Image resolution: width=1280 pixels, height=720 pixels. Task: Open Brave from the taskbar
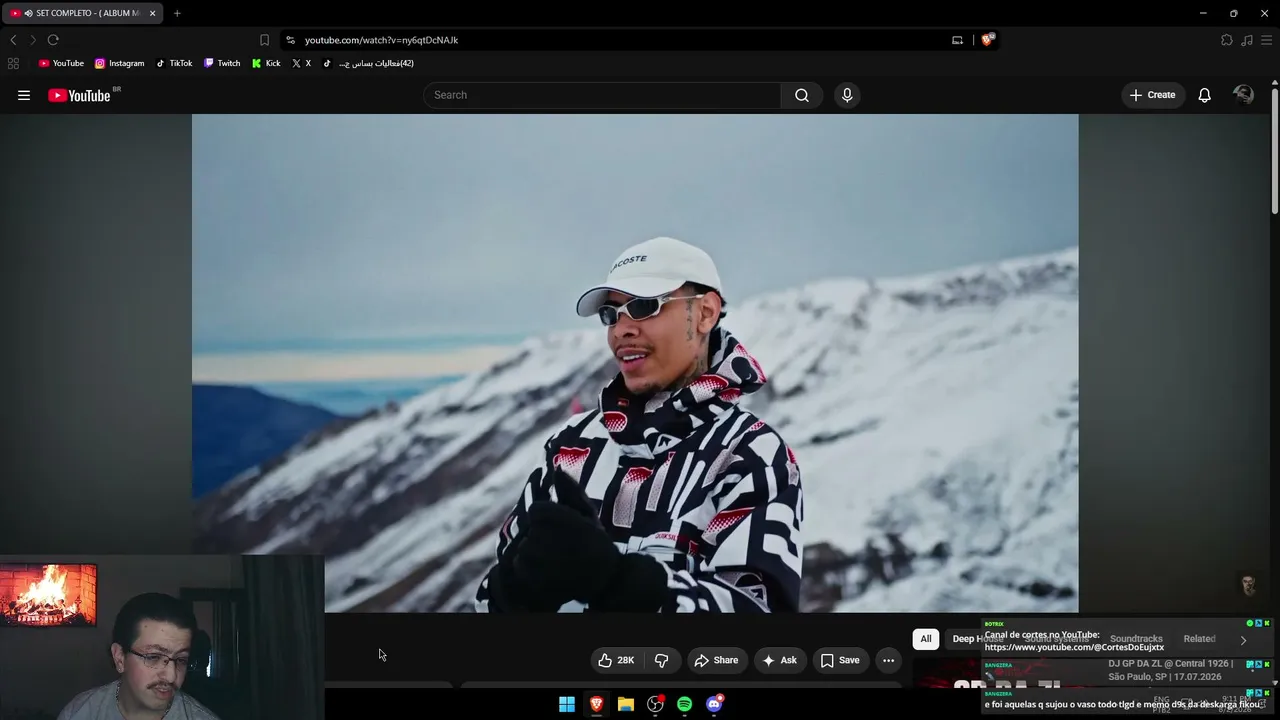point(596,704)
